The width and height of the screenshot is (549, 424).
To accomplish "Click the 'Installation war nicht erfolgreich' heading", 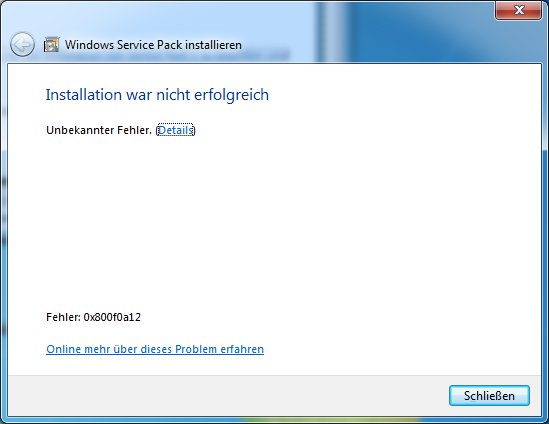I will click(x=157, y=95).
